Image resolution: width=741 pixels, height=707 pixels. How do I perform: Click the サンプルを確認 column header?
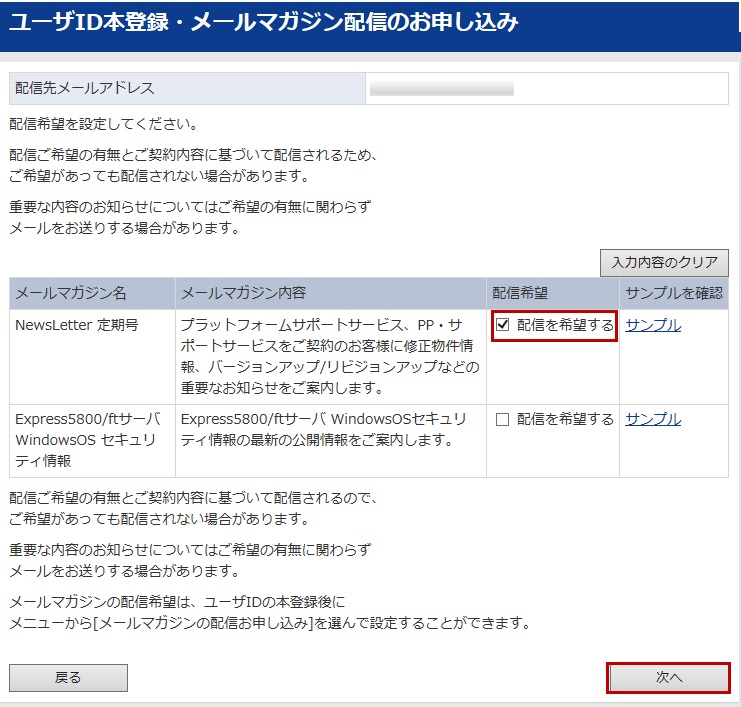pyautogui.click(x=673, y=293)
